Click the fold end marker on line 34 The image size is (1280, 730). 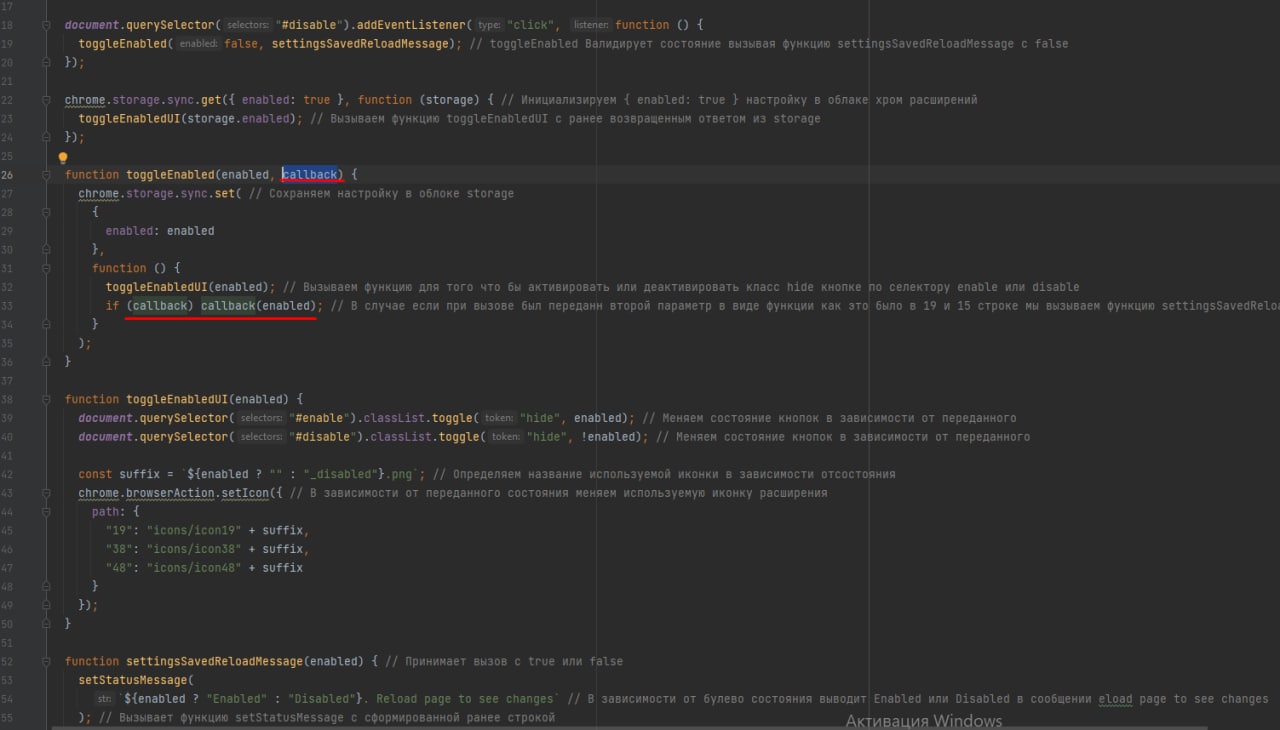click(x=47, y=324)
